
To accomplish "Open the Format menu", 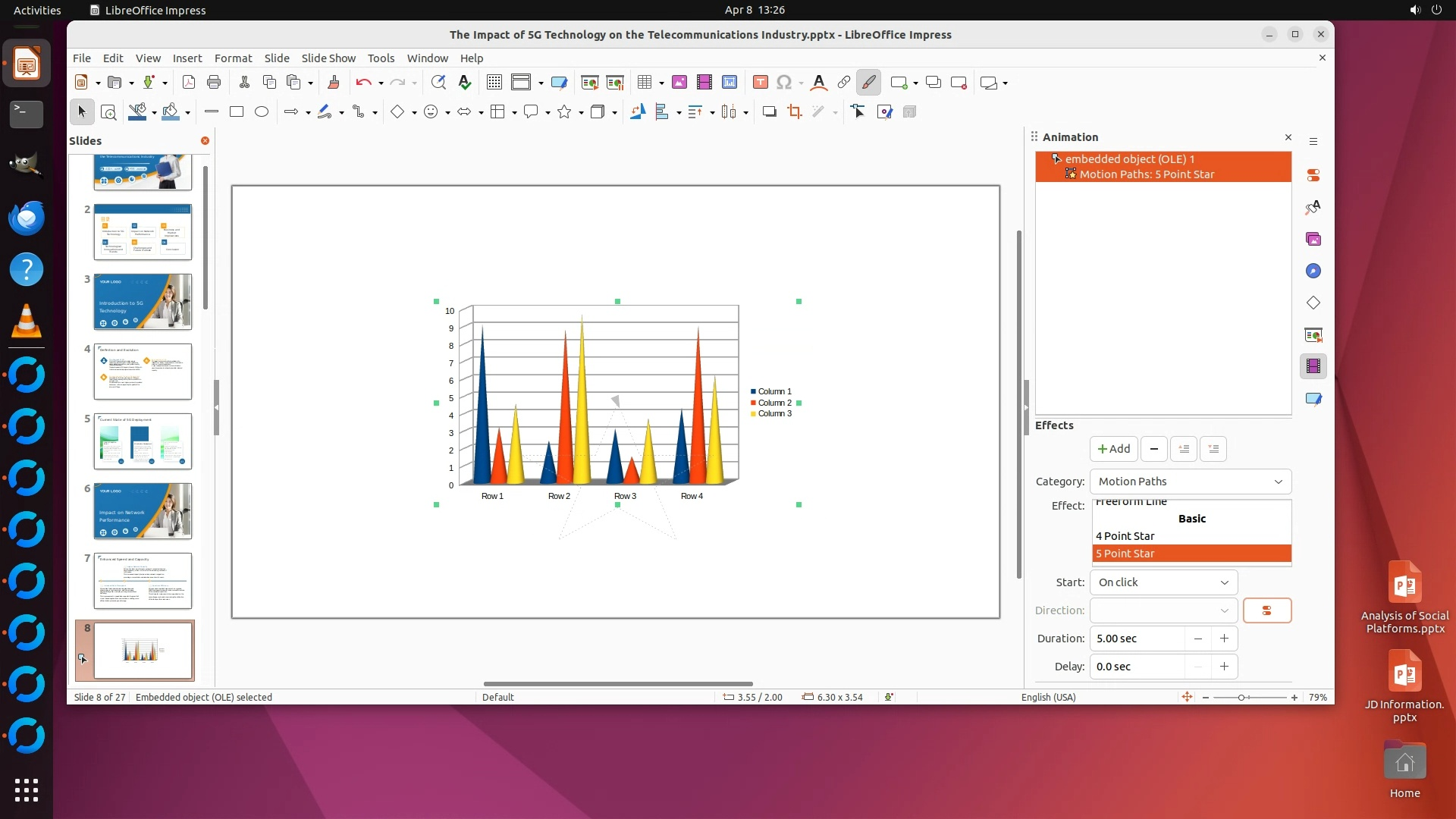I will point(233,58).
